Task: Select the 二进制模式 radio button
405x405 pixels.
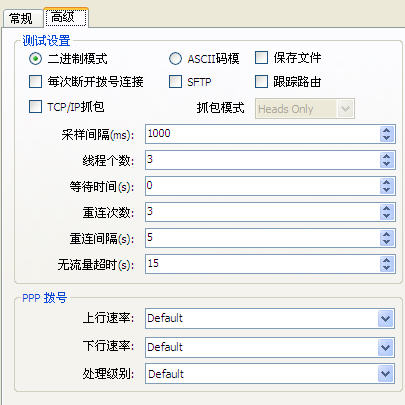Action: point(35,59)
